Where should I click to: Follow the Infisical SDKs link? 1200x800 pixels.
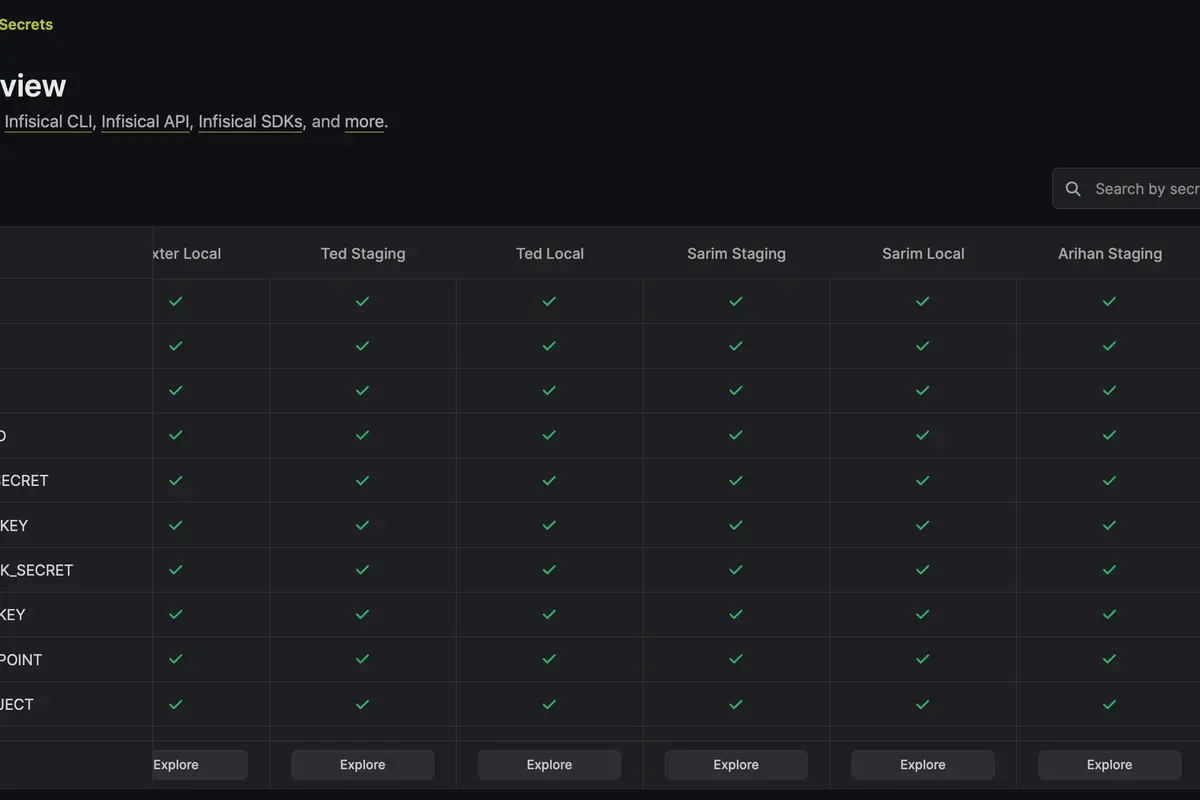pyautogui.click(x=250, y=122)
